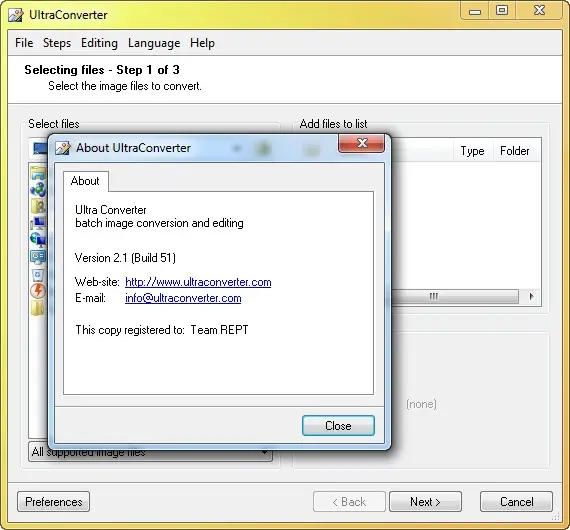Open the Editing menu
This screenshot has width=570, height=530.
tap(99, 43)
